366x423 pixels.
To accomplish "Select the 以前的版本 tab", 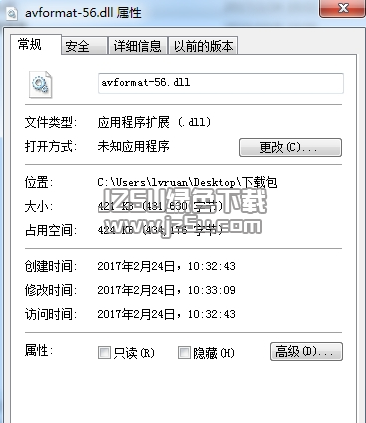I will pos(203,46).
